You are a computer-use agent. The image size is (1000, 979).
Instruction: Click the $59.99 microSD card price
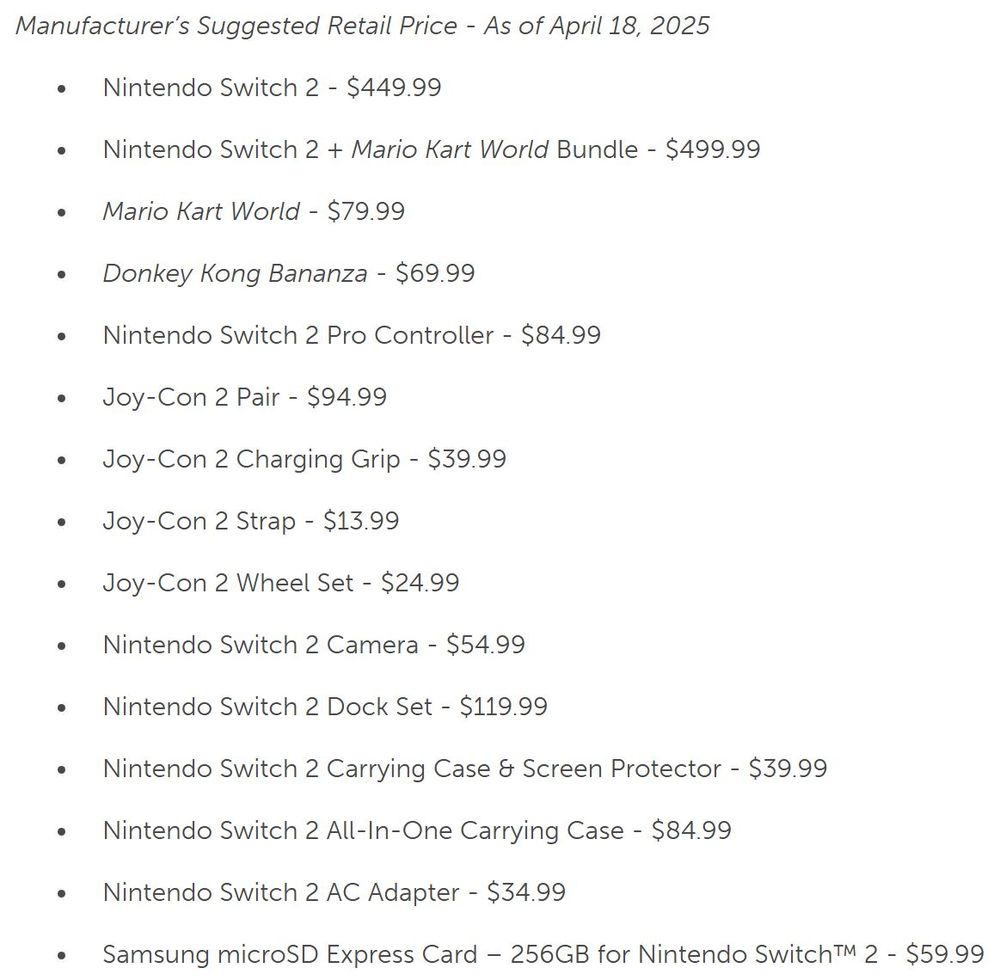(x=945, y=954)
